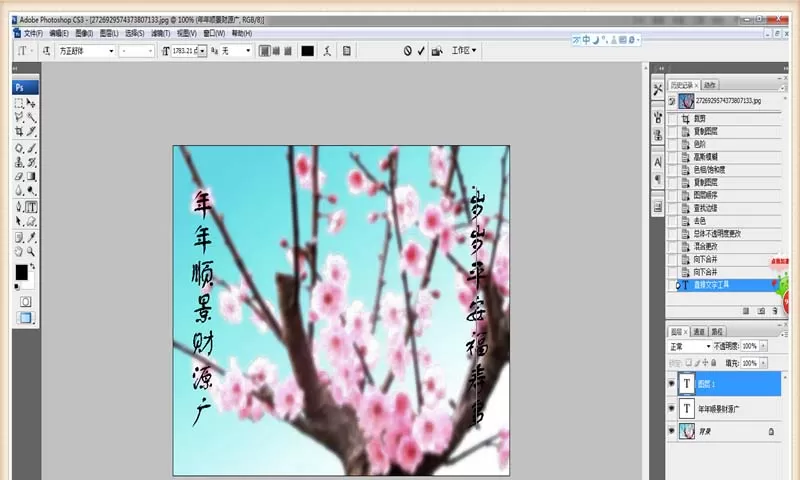The image size is (800, 480).
Task: Open the 滤镜(T) menu
Action: (x=160, y=33)
